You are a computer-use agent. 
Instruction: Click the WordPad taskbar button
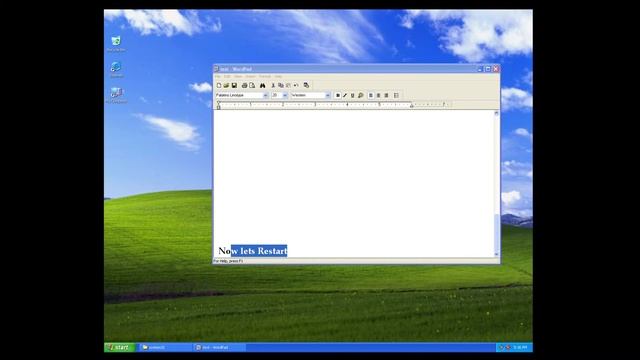pos(220,347)
